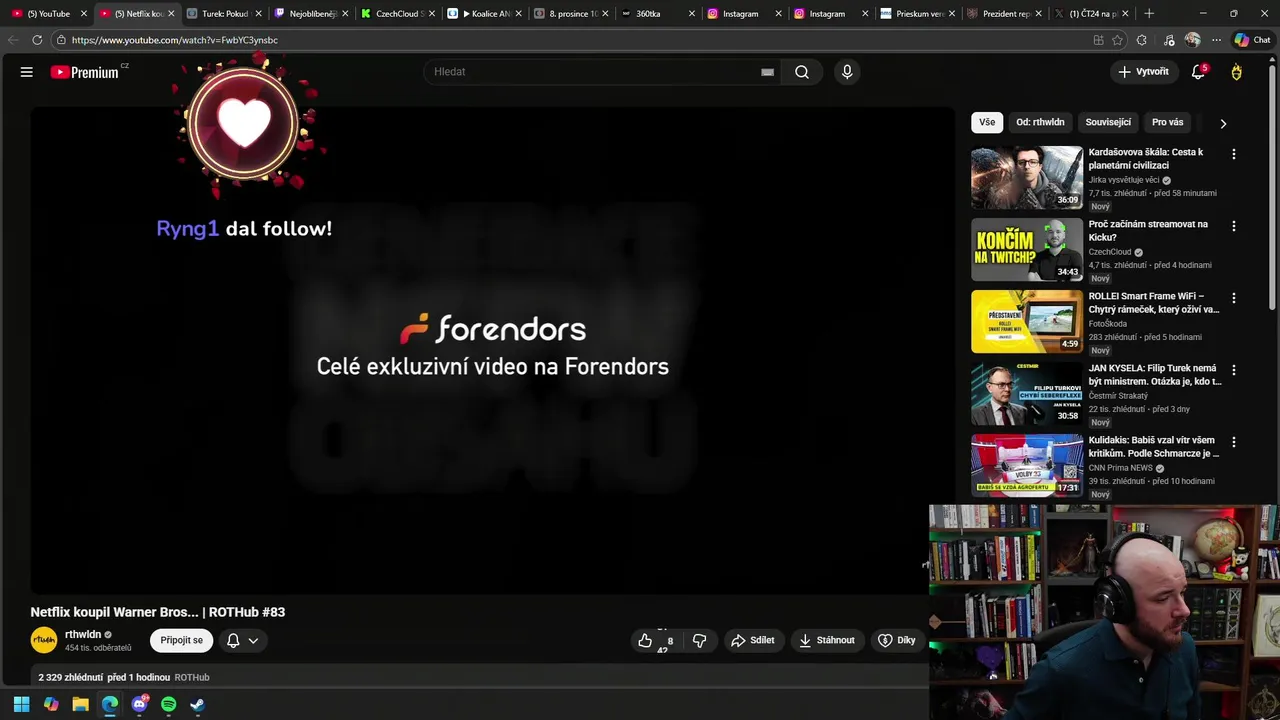The image size is (1280, 720).
Task: Add page to favorites with star icon
Action: click(1117, 40)
